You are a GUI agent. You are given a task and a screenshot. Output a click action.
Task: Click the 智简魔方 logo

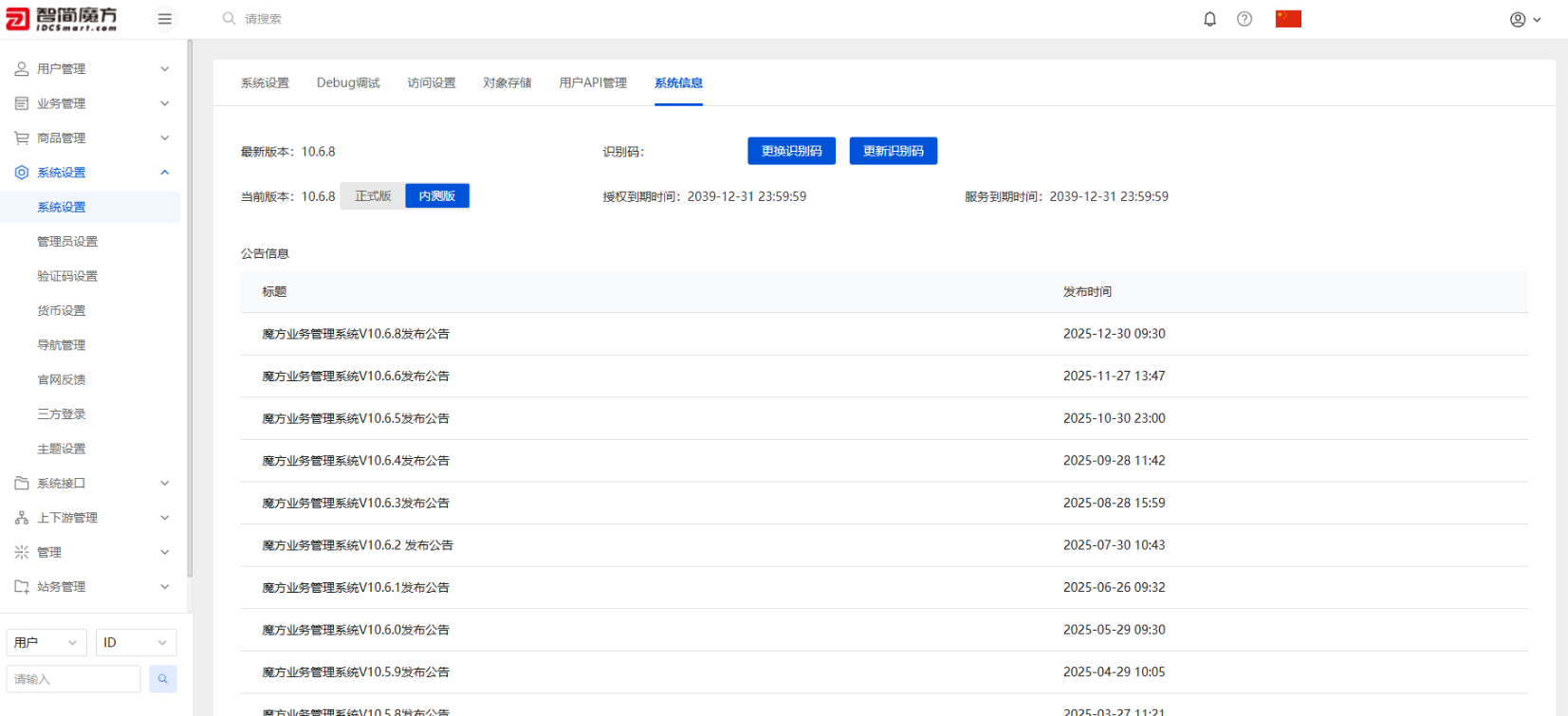[63, 19]
